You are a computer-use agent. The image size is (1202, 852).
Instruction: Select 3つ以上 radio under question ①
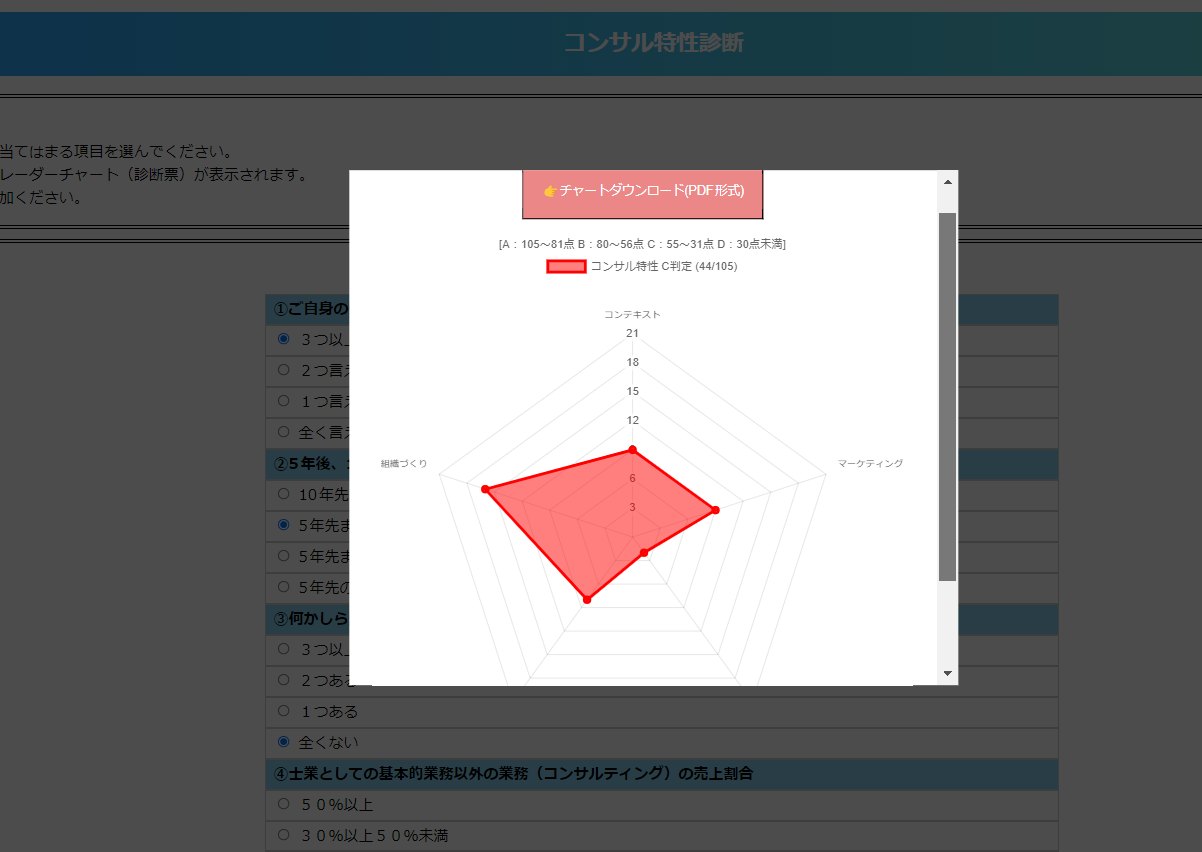coord(283,339)
